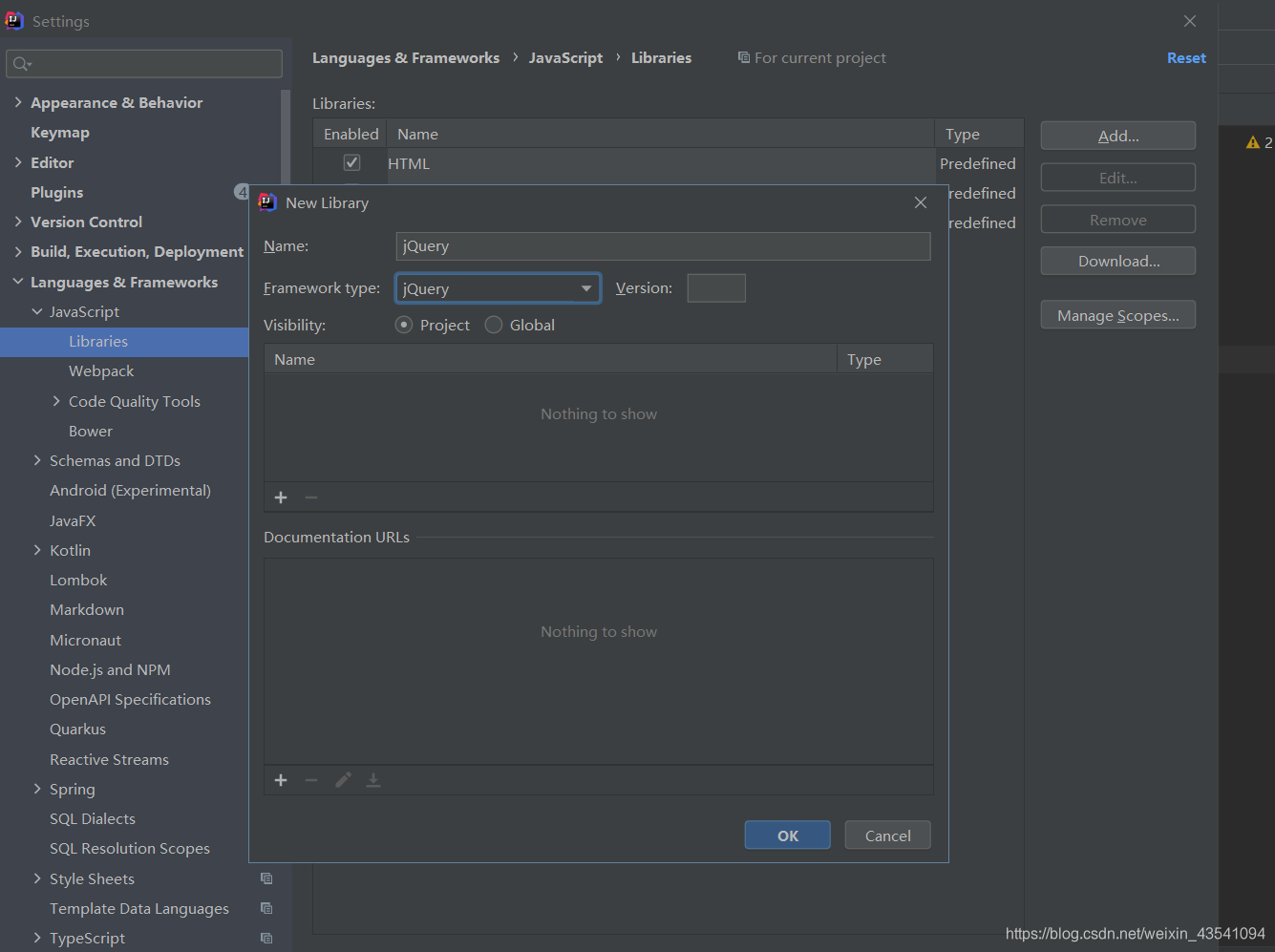The height and width of the screenshot is (952, 1275).
Task: Click the Settings search field
Action: [x=144, y=64]
